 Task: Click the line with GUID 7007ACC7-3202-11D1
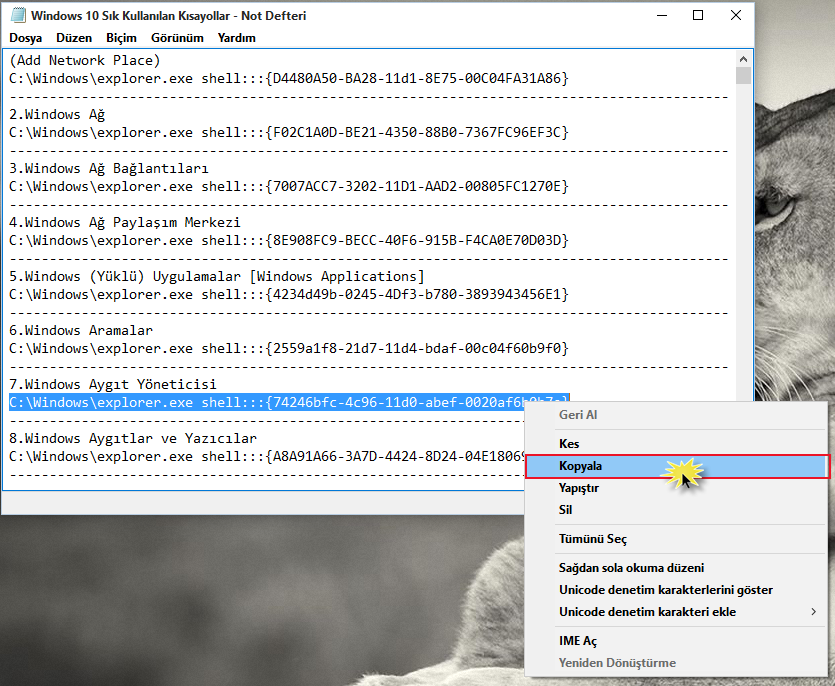tap(289, 186)
